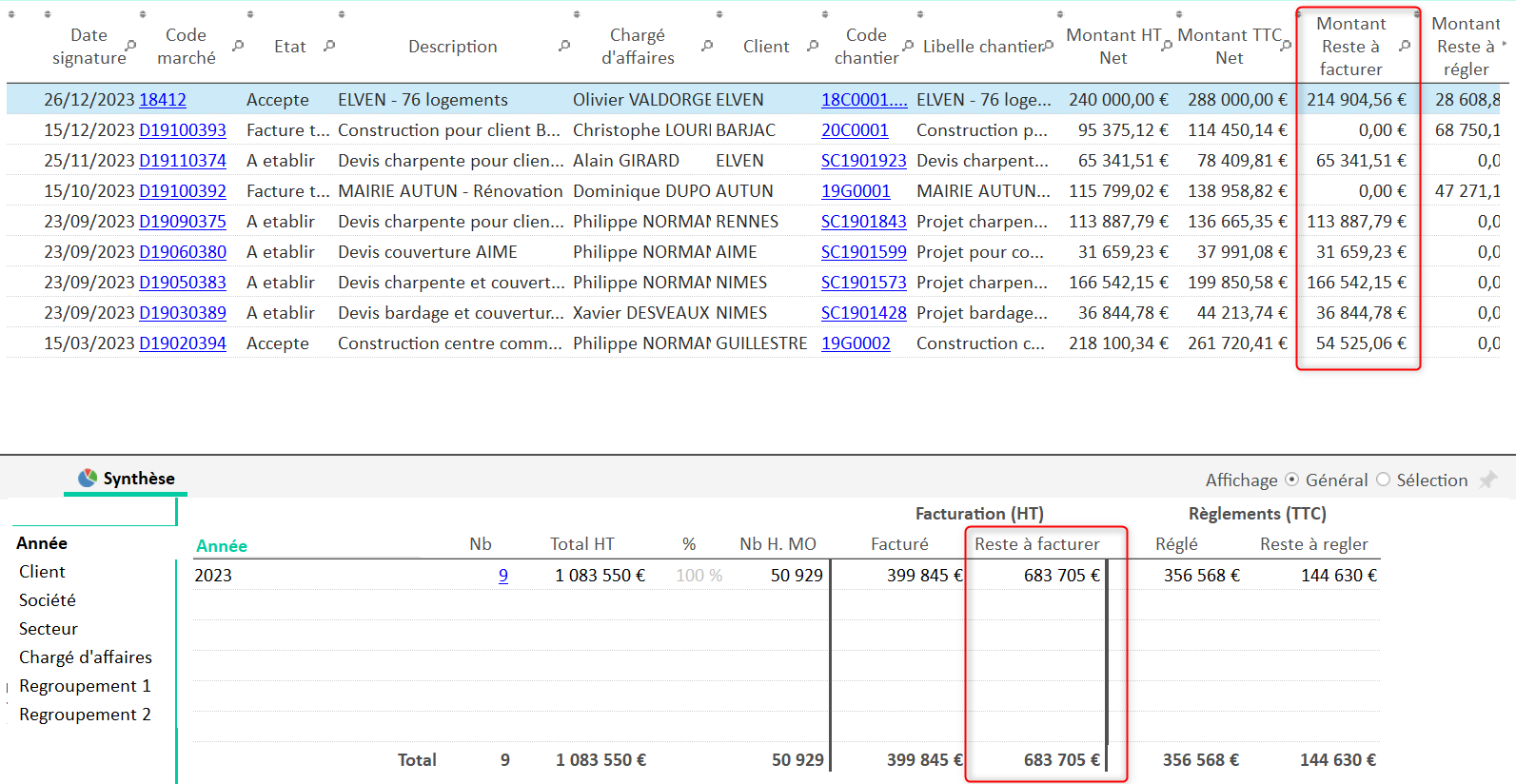Click the sort arrows above Code chantier column
Viewport: 1516px width, 784px height.
tap(825, 14)
